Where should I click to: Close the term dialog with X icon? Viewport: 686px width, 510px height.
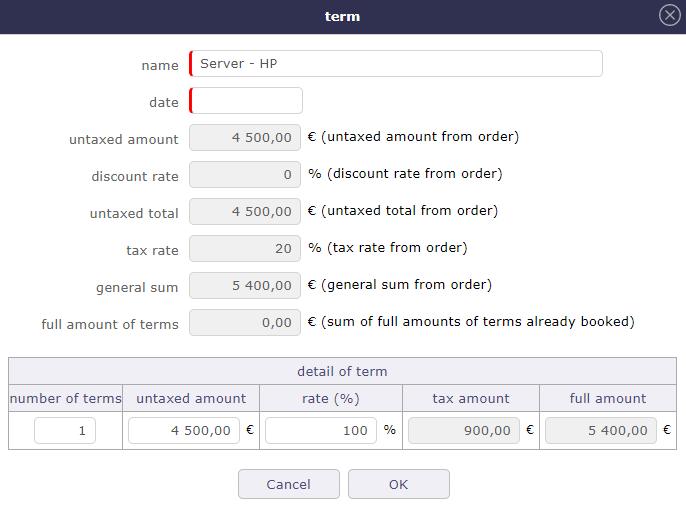669,15
